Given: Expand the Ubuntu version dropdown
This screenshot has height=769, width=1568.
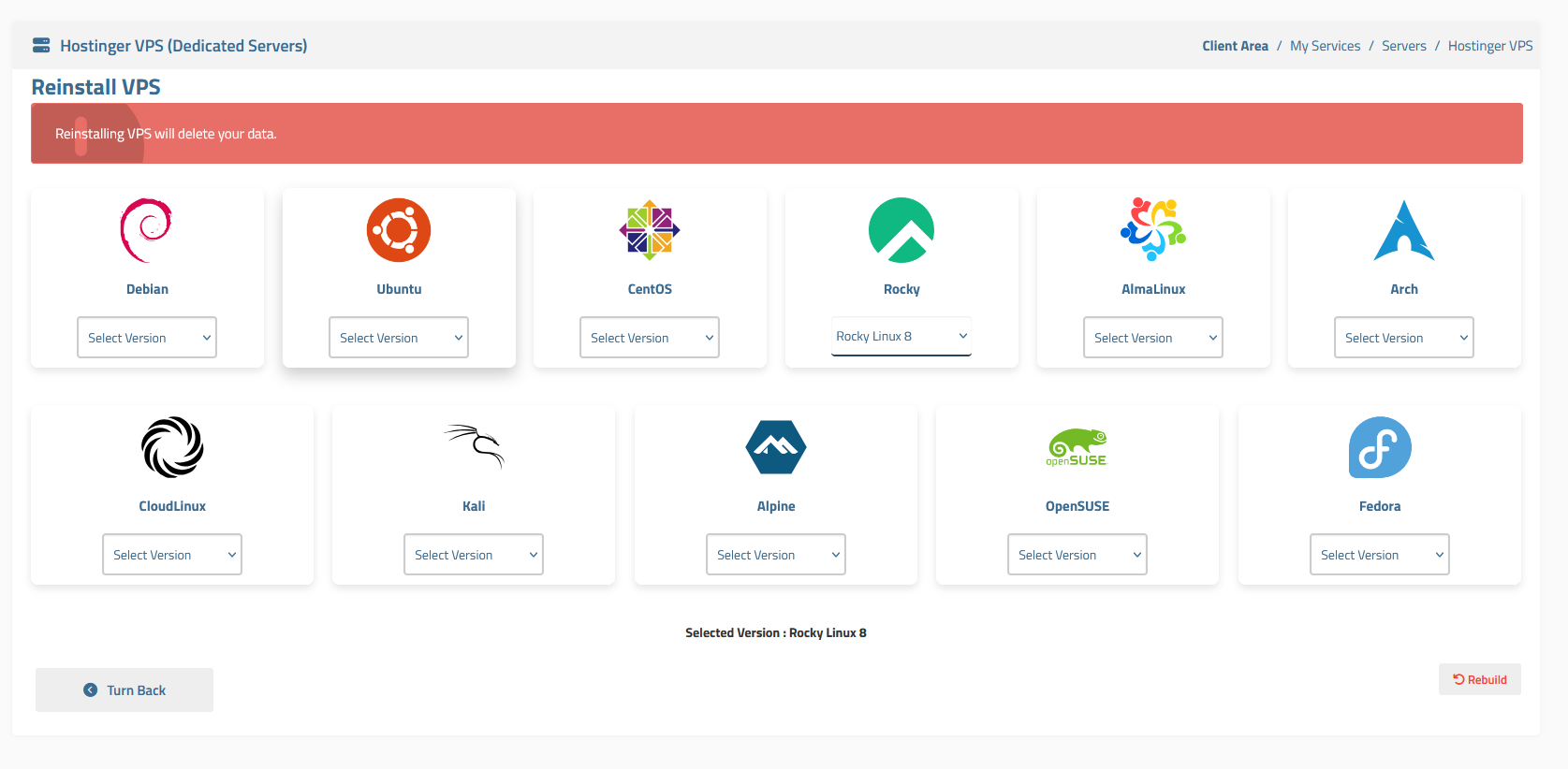Looking at the screenshot, I should [x=399, y=338].
